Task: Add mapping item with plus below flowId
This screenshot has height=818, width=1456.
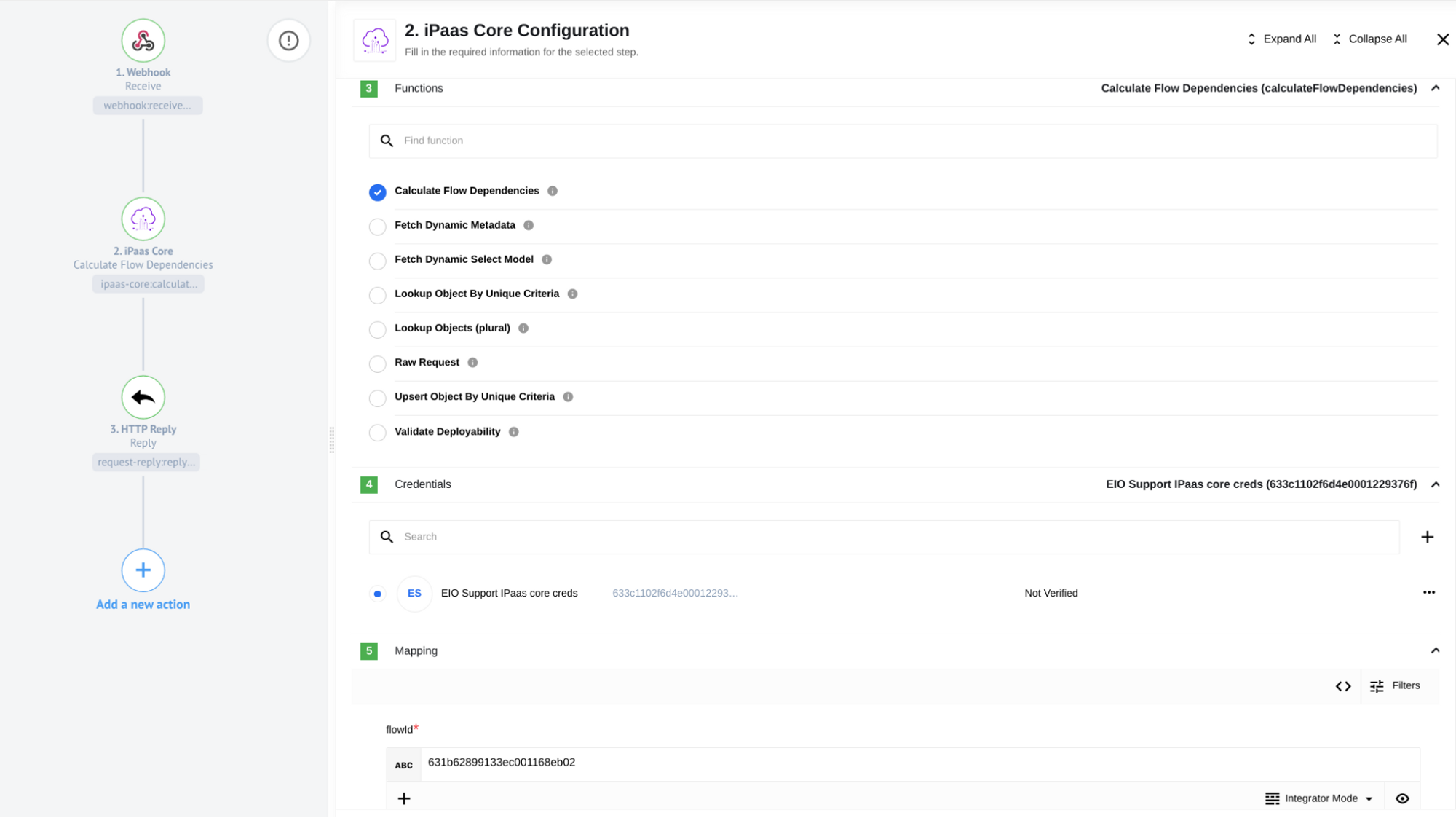Action: click(404, 798)
